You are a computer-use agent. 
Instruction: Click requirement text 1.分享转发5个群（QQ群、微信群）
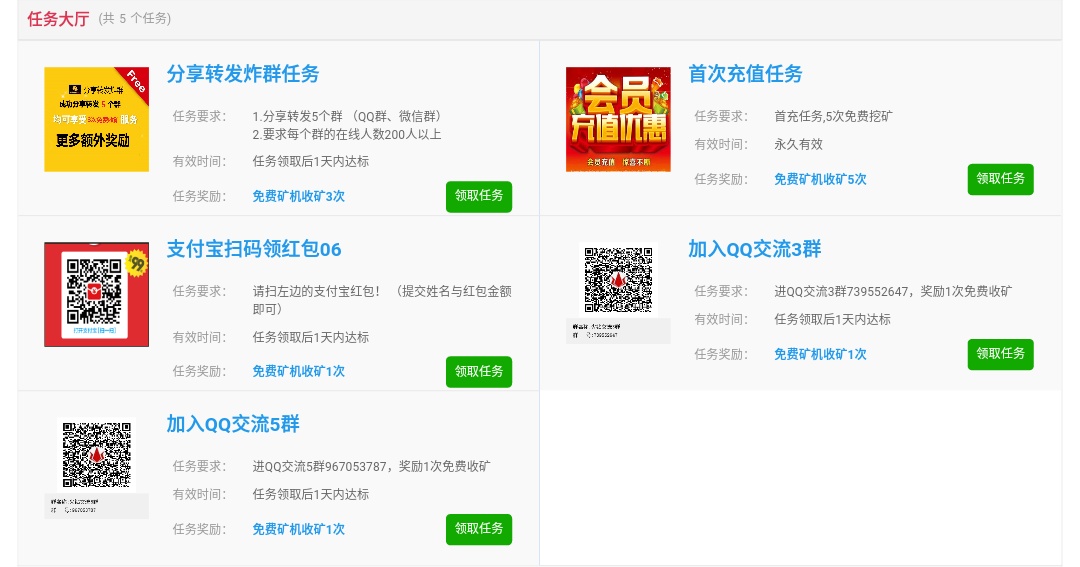(349, 116)
